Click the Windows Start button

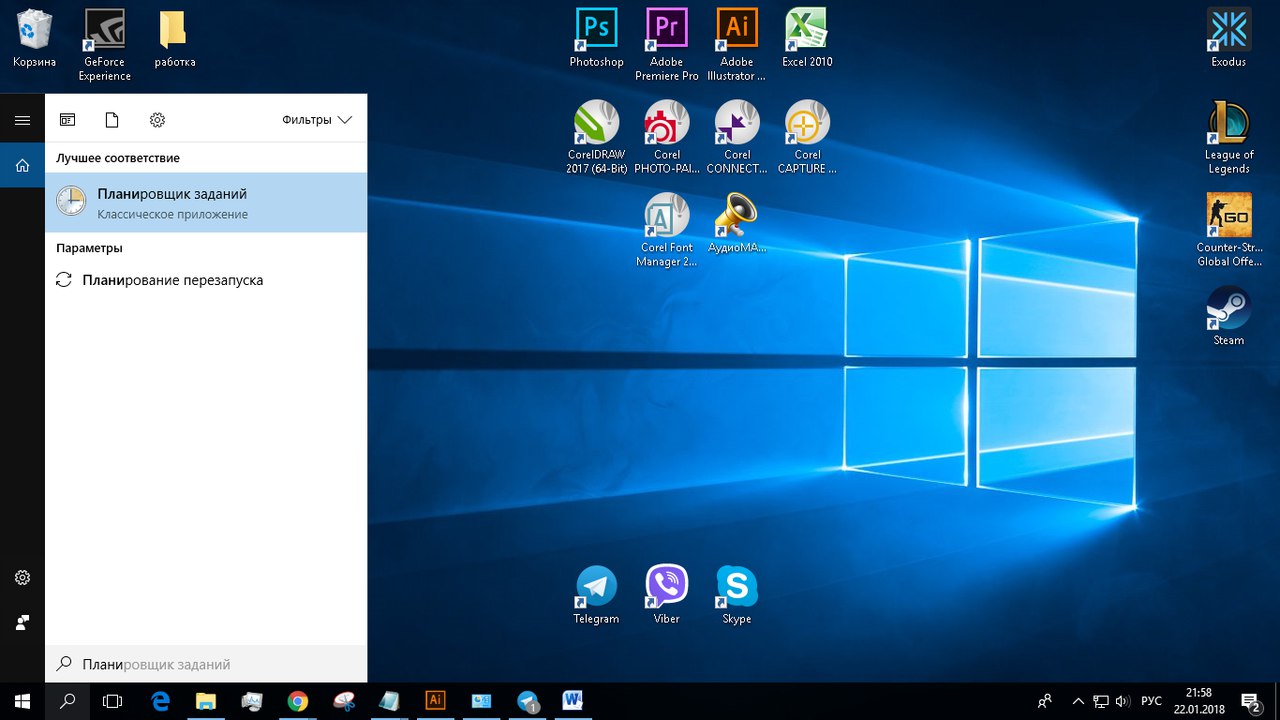click(x=22, y=701)
